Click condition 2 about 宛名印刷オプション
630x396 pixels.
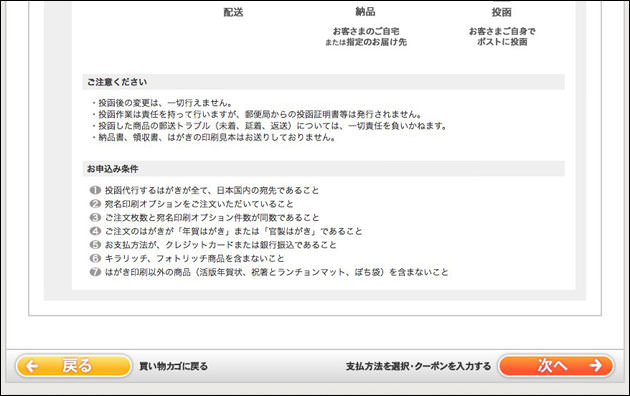point(199,204)
